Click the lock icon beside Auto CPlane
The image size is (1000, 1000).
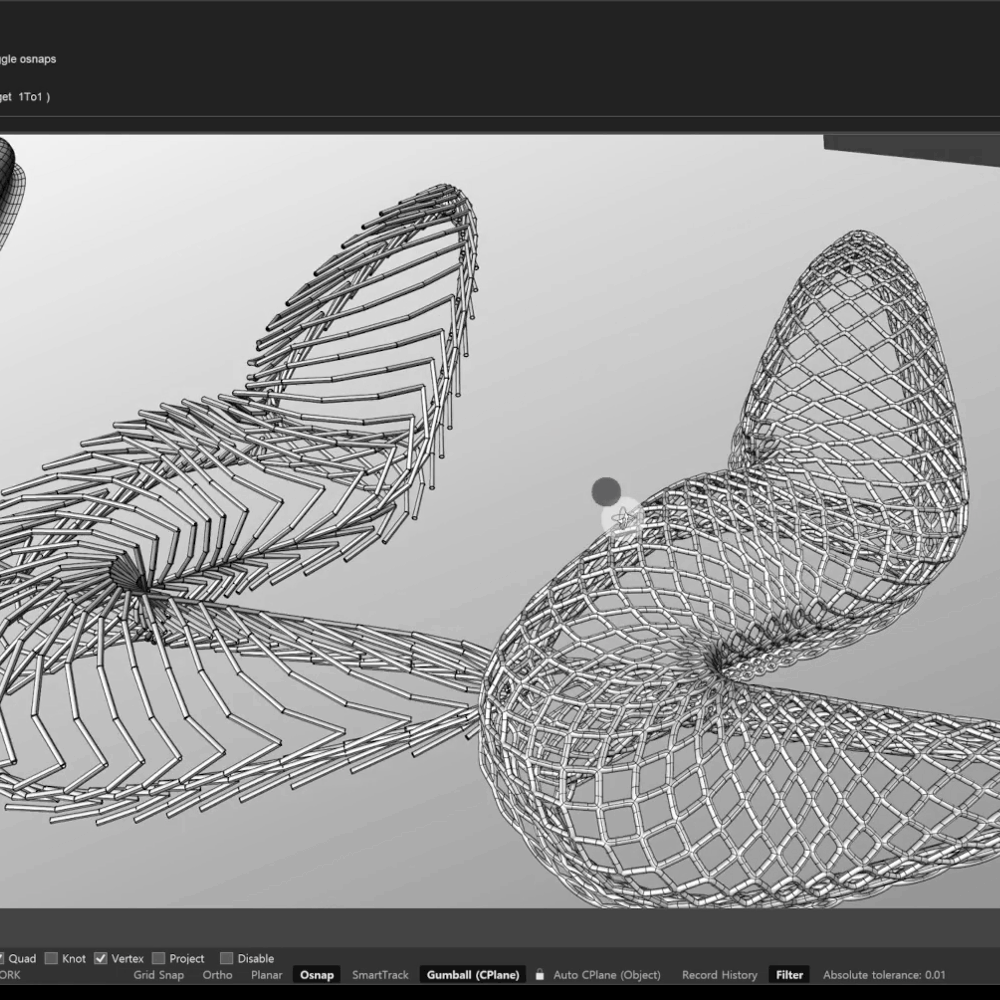(x=540, y=975)
